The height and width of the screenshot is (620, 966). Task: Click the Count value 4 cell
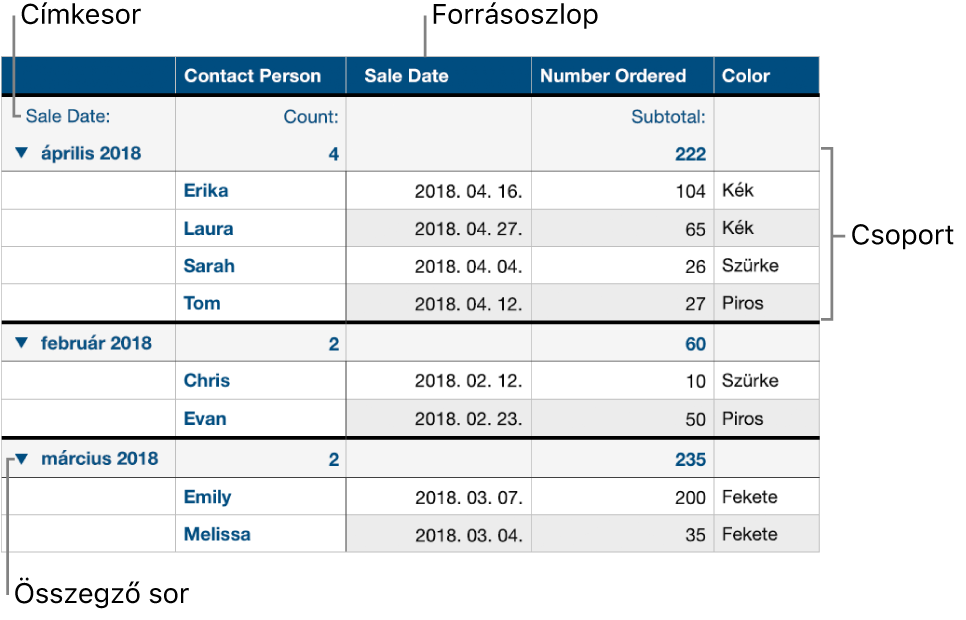(261, 153)
